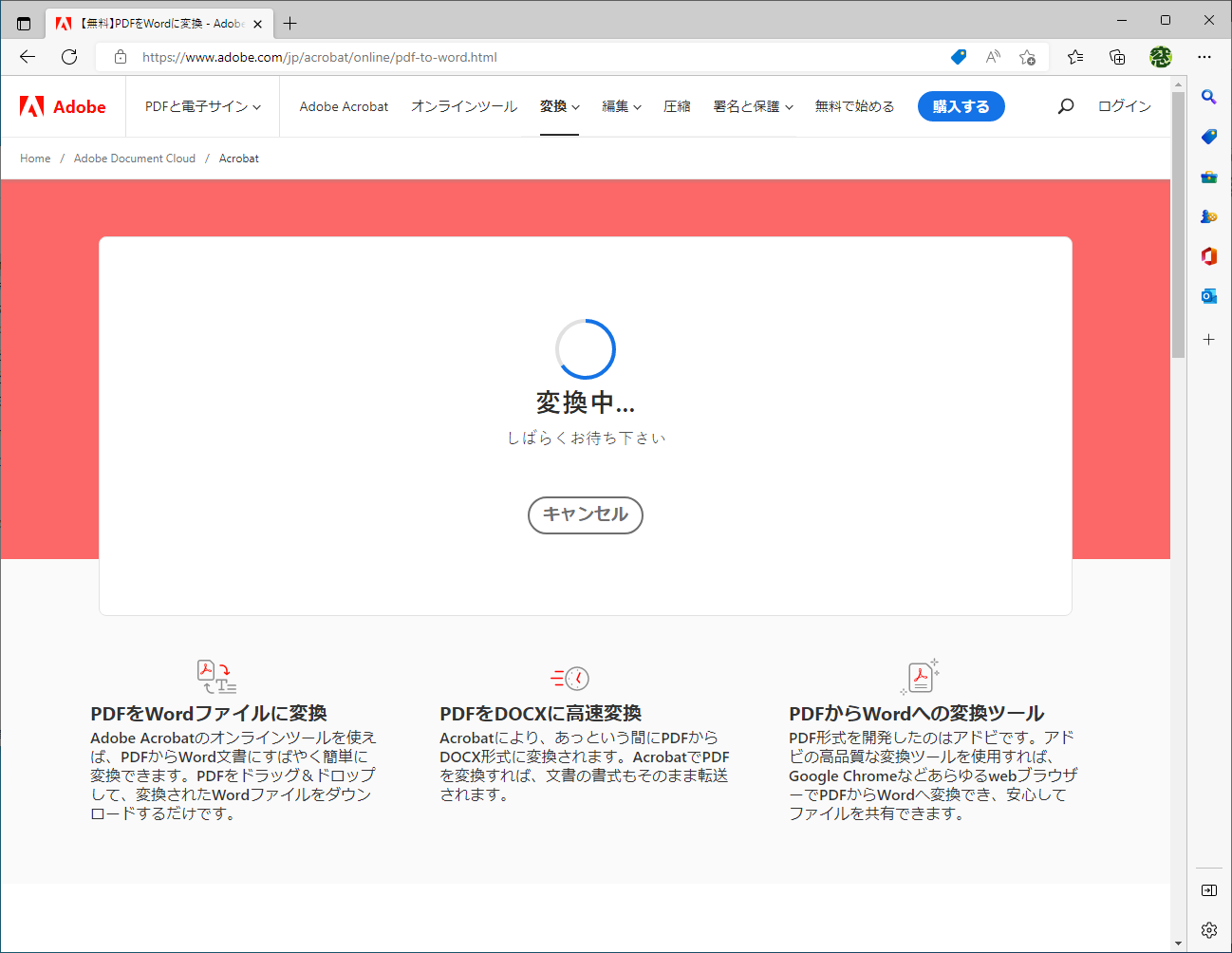Open site search via the magnifying glass icon

coord(1065,106)
